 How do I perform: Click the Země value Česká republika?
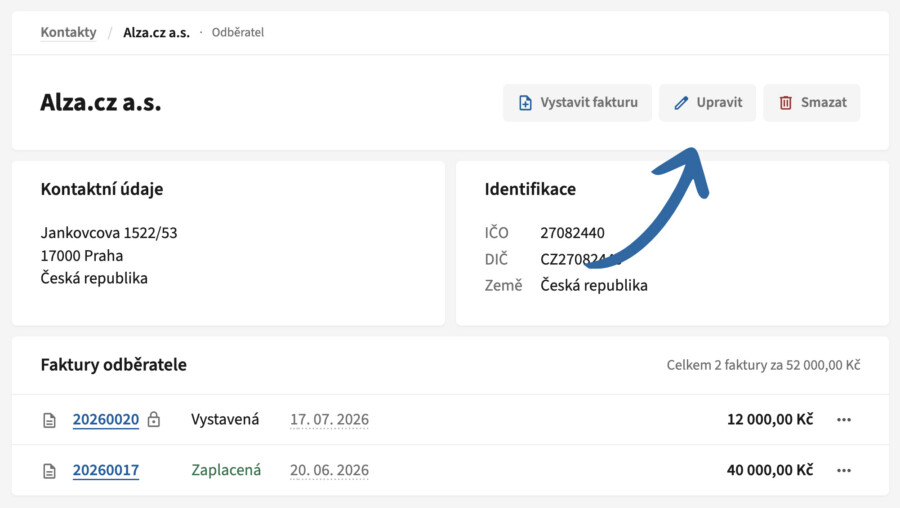point(593,285)
